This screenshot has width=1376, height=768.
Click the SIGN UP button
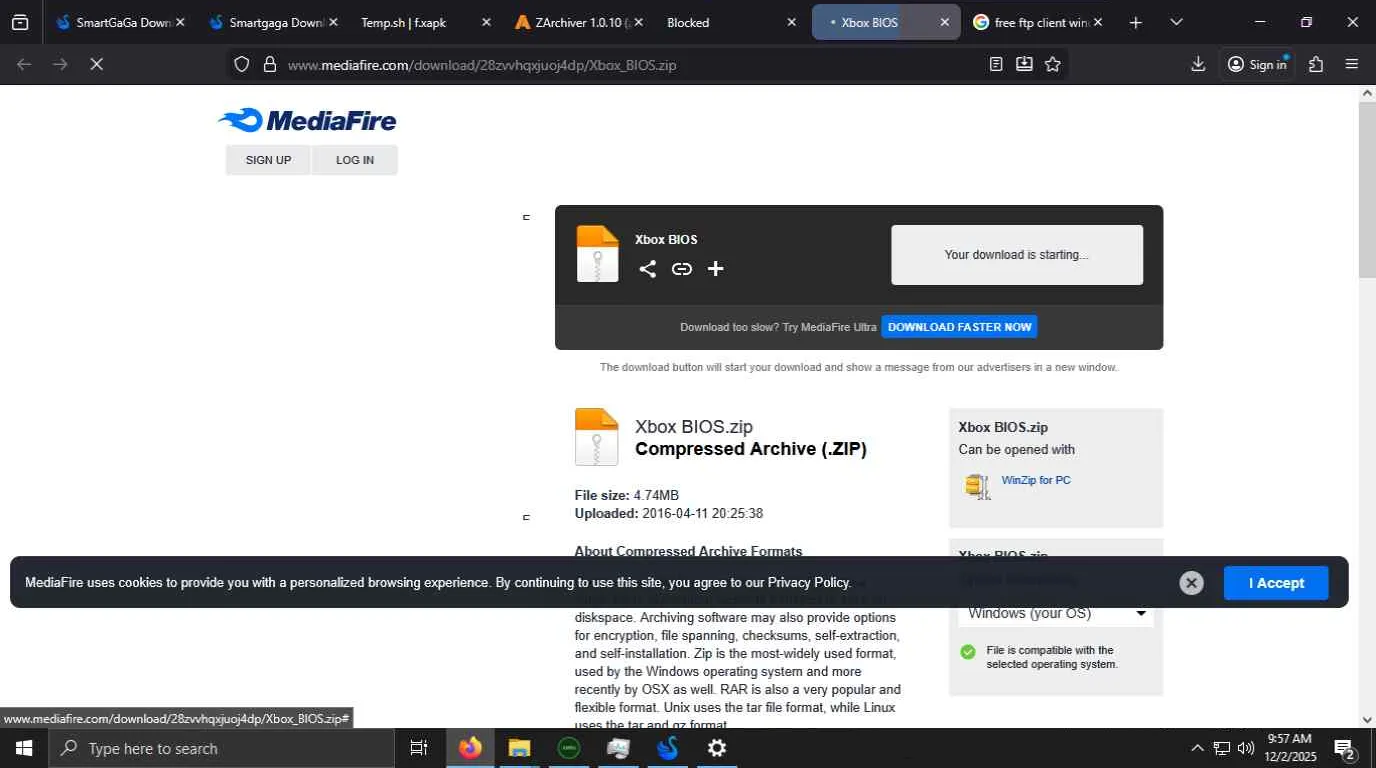(x=268, y=160)
